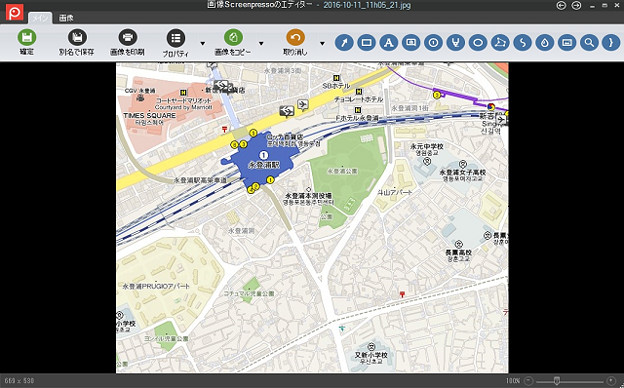624x388 pixels.
Task: Select the speech bubble callout tool
Action: click(411, 42)
